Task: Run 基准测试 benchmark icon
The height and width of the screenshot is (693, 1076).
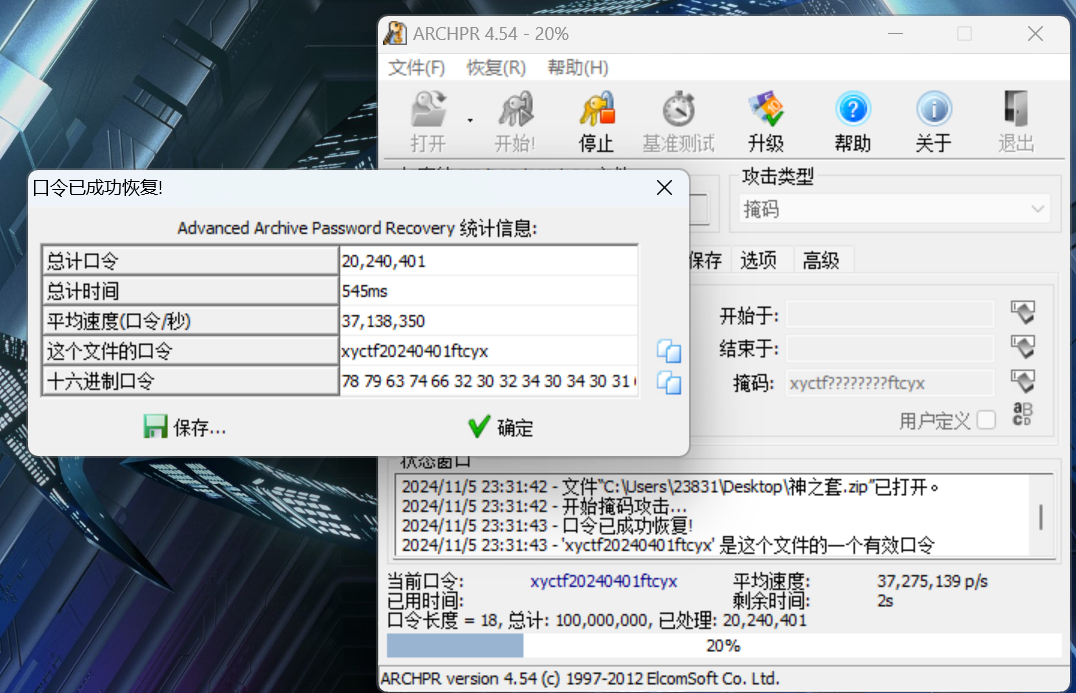Action: (679, 121)
